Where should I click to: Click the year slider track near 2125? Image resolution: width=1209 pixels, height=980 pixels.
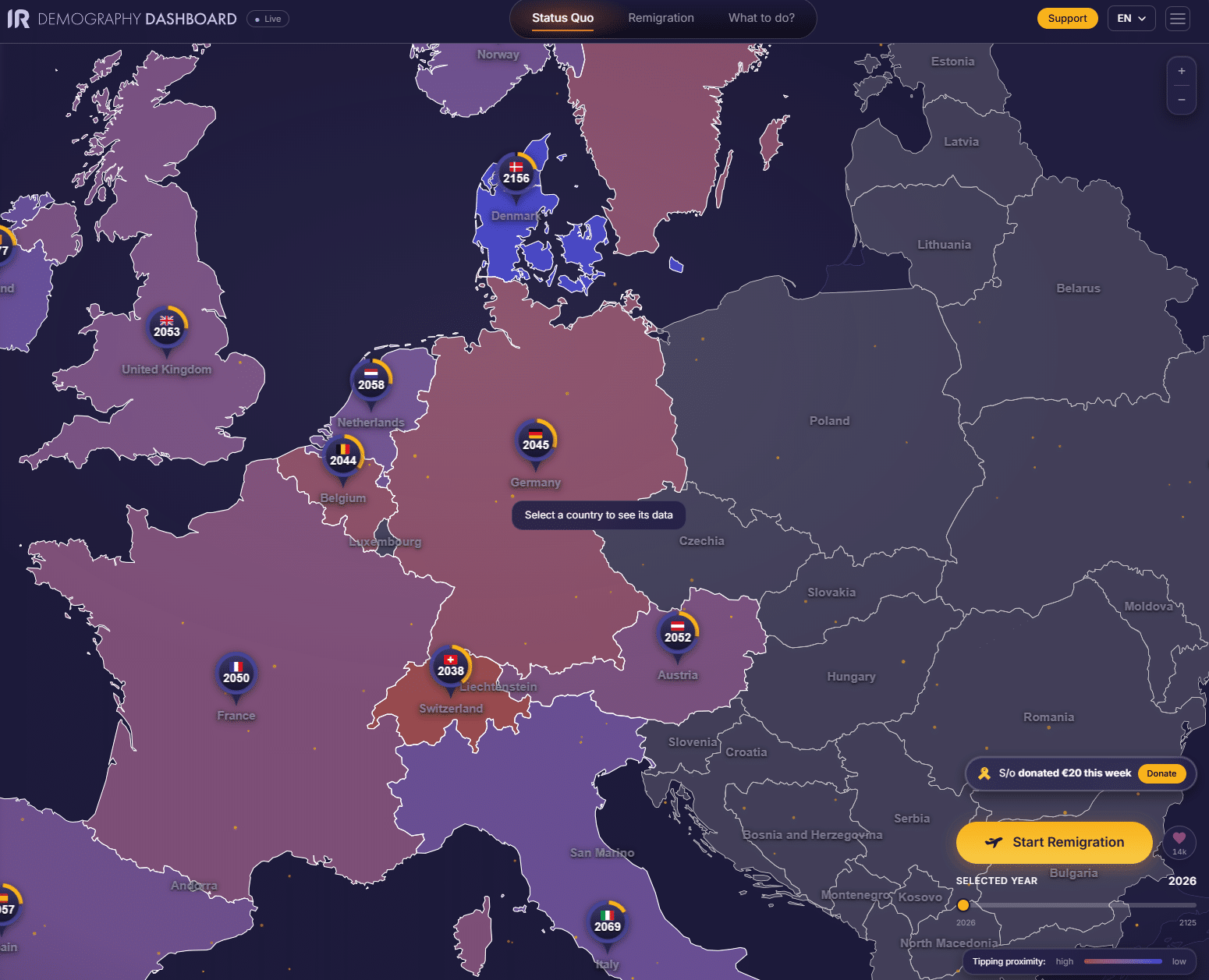point(1189,905)
